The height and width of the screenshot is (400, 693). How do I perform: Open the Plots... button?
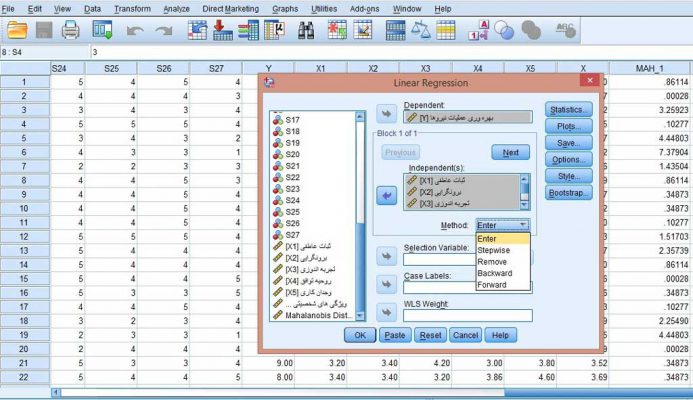pos(569,126)
